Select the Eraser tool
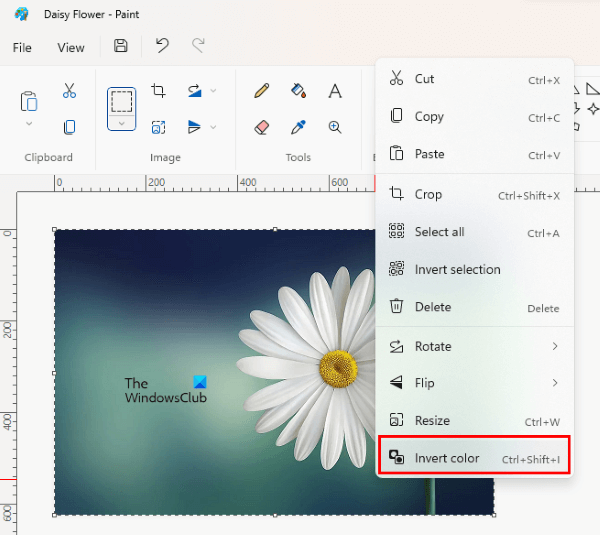 point(262,127)
